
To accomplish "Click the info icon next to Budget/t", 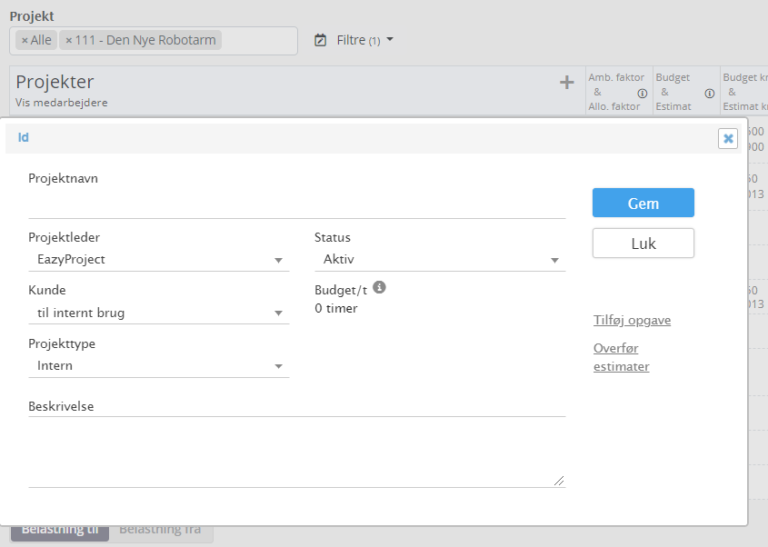I will [379, 288].
